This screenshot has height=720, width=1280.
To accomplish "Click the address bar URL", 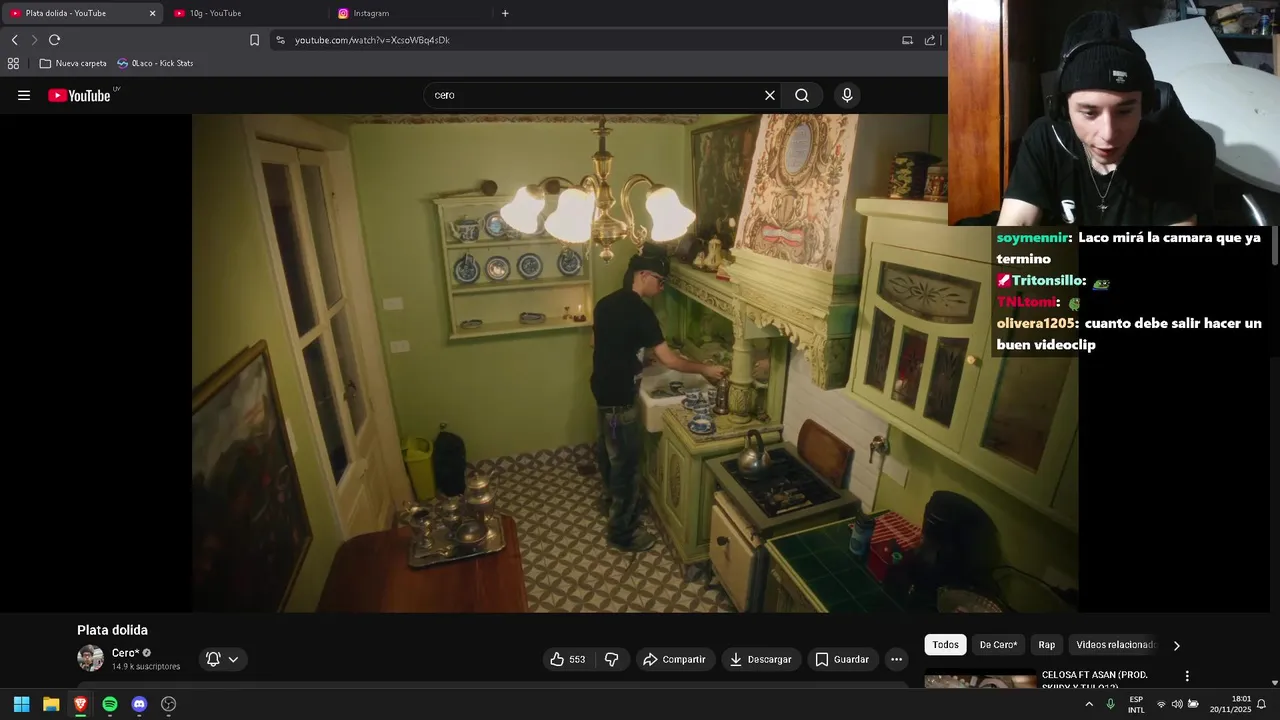I will point(372,40).
